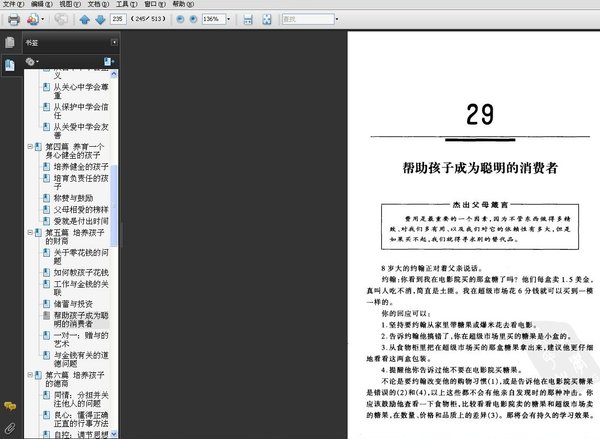
Task: Open the 帮助 (Help) menu
Action: coord(183,4)
